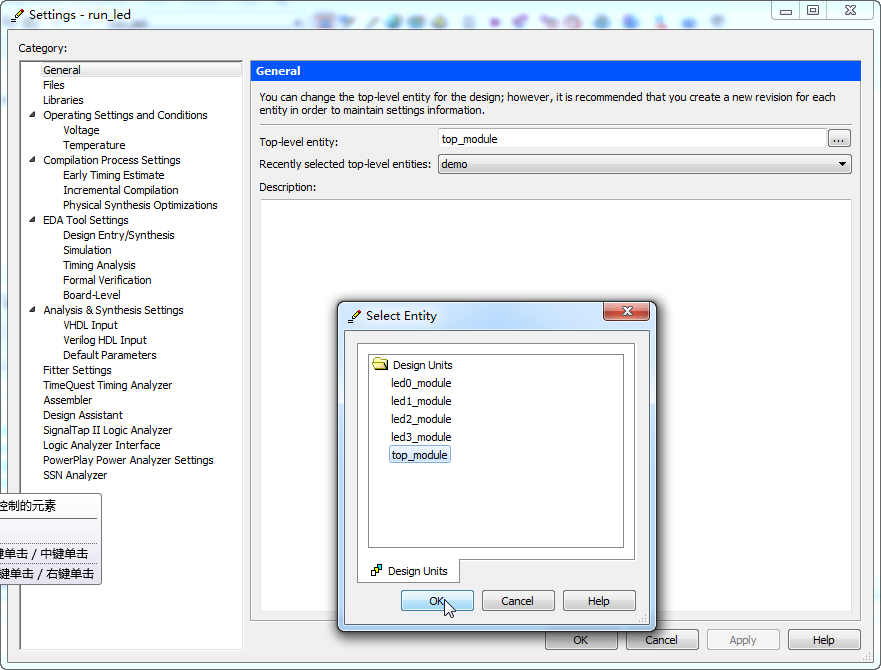Viewport: 881px width, 670px height.
Task: Select the General category page
Action: (60, 70)
